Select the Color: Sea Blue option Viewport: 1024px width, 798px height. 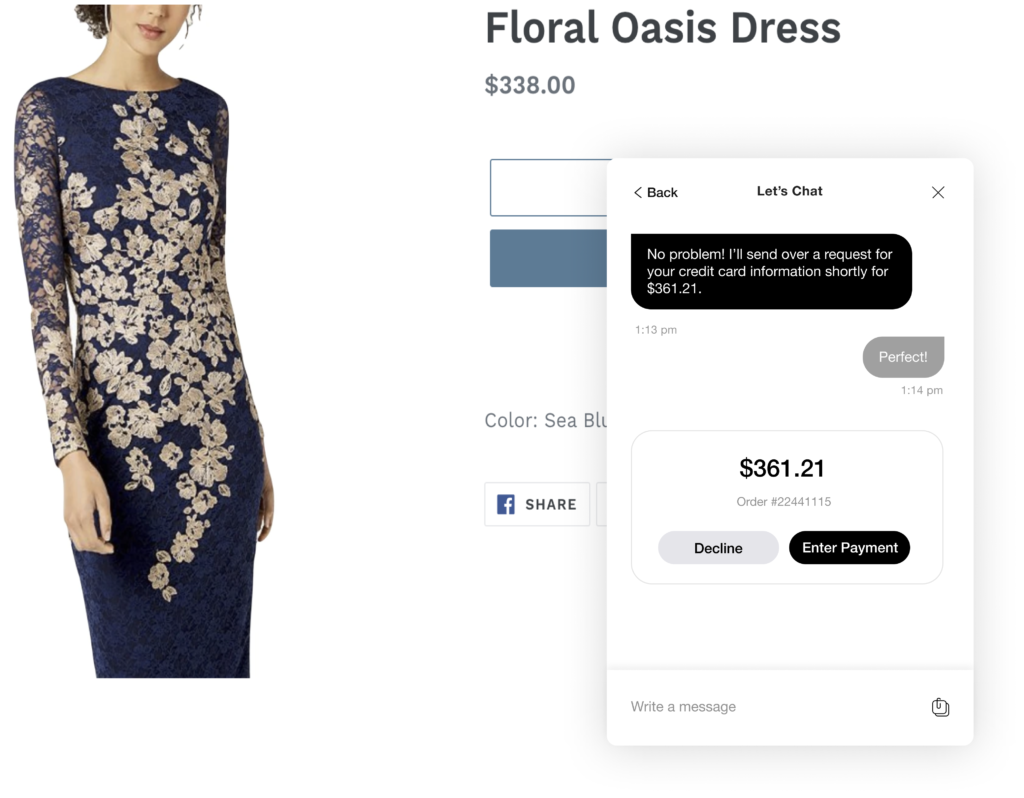pos(546,421)
